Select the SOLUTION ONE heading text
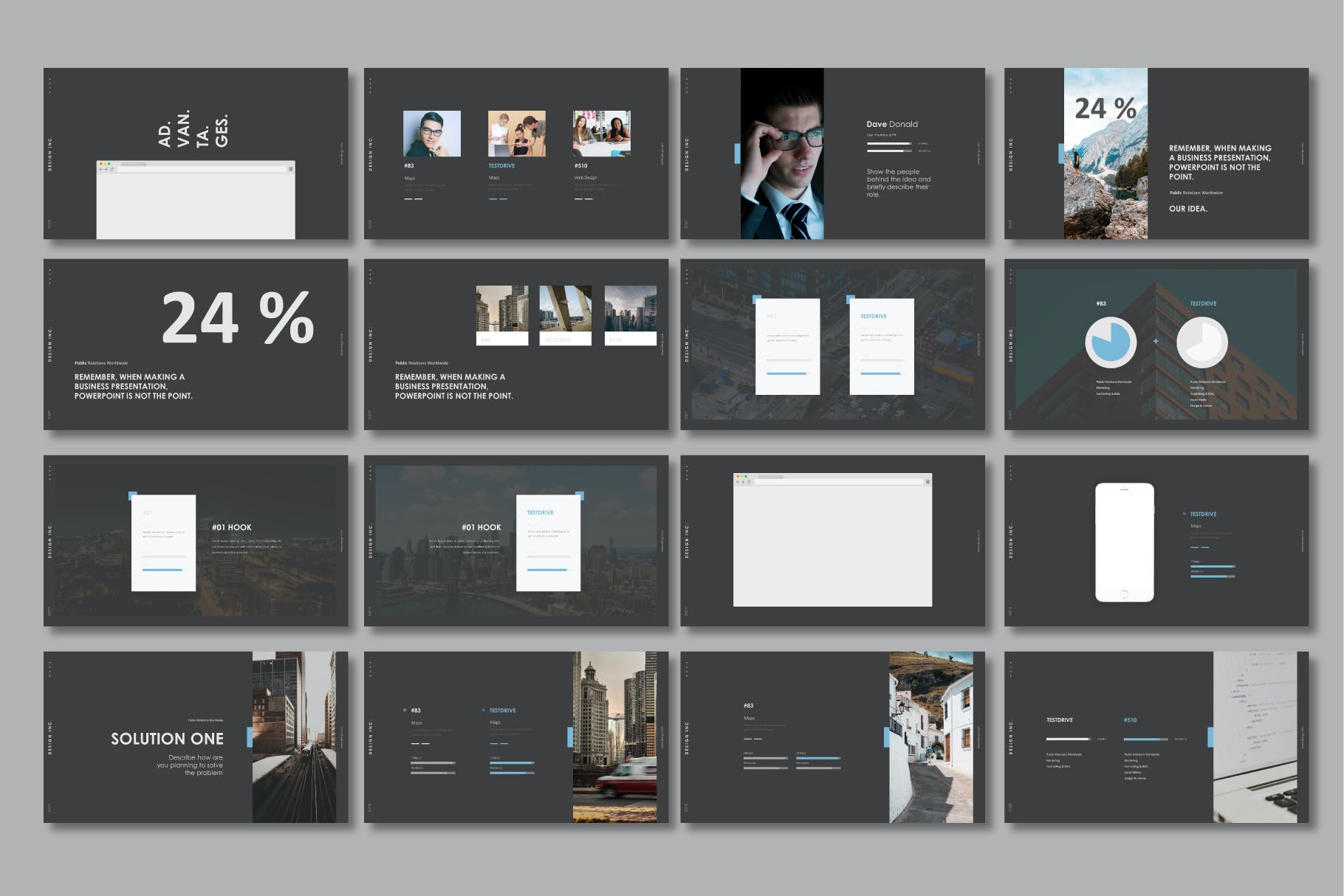Image resolution: width=1344 pixels, height=896 pixels. click(x=167, y=739)
